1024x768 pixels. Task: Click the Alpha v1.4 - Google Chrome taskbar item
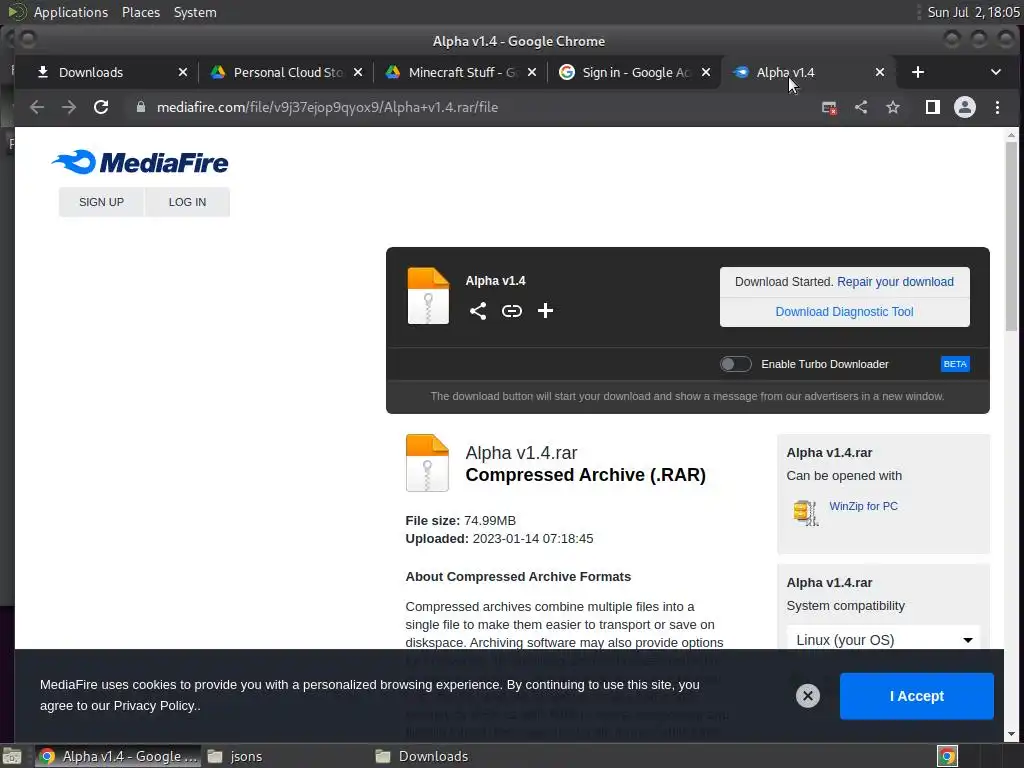coord(118,756)
